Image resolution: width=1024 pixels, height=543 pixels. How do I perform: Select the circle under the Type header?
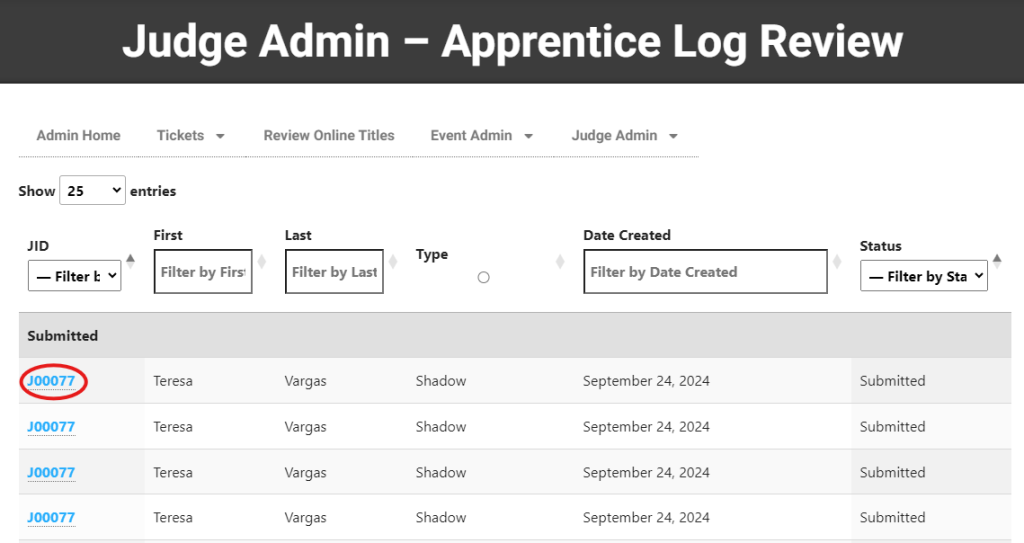pos(484,277)
